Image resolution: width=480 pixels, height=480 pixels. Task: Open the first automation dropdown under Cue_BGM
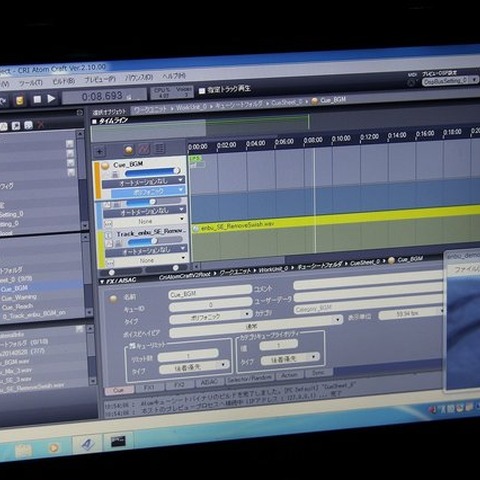[x=144, y=182]
